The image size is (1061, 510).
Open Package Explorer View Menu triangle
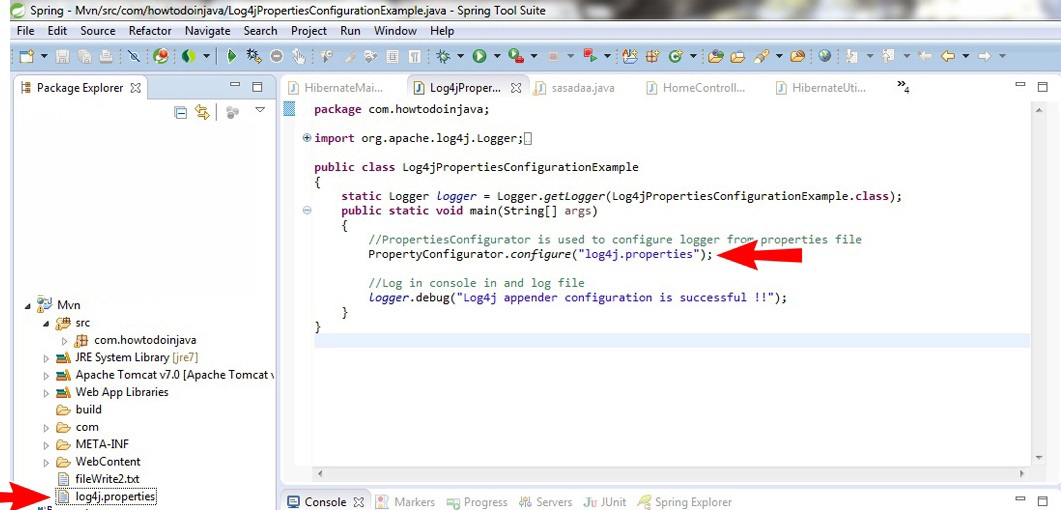pos(260,110)
